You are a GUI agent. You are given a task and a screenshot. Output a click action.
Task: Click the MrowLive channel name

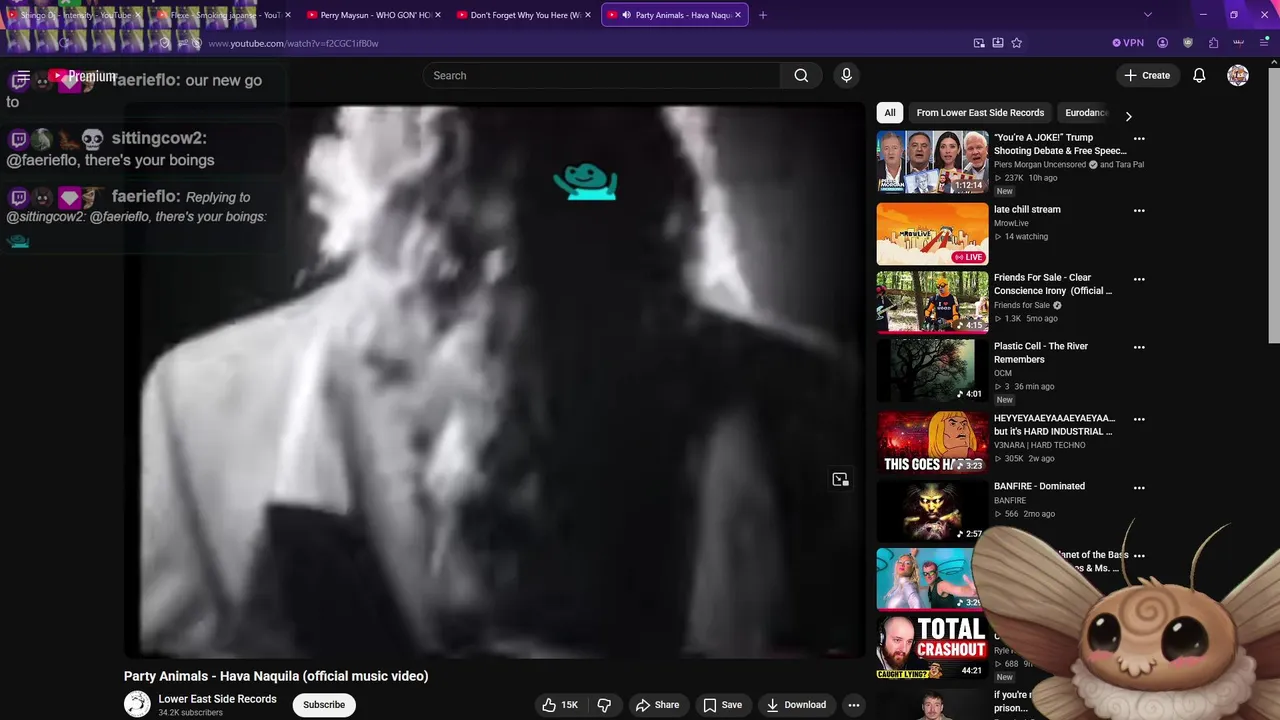coord(1011,224)
